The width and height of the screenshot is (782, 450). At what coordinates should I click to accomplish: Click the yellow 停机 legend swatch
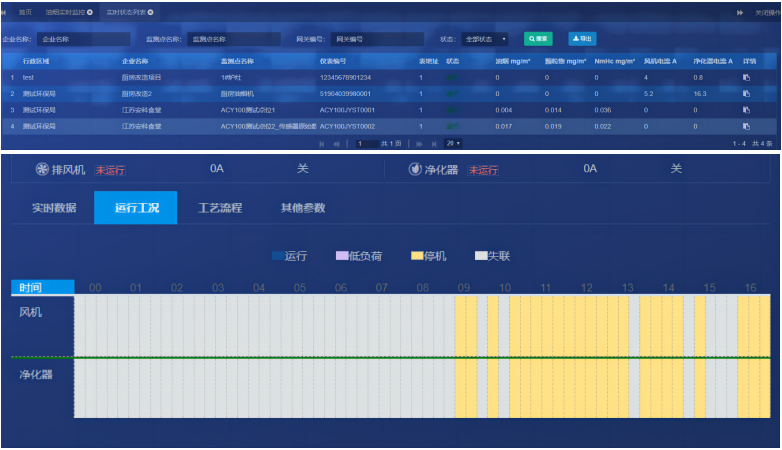point(417,256)
